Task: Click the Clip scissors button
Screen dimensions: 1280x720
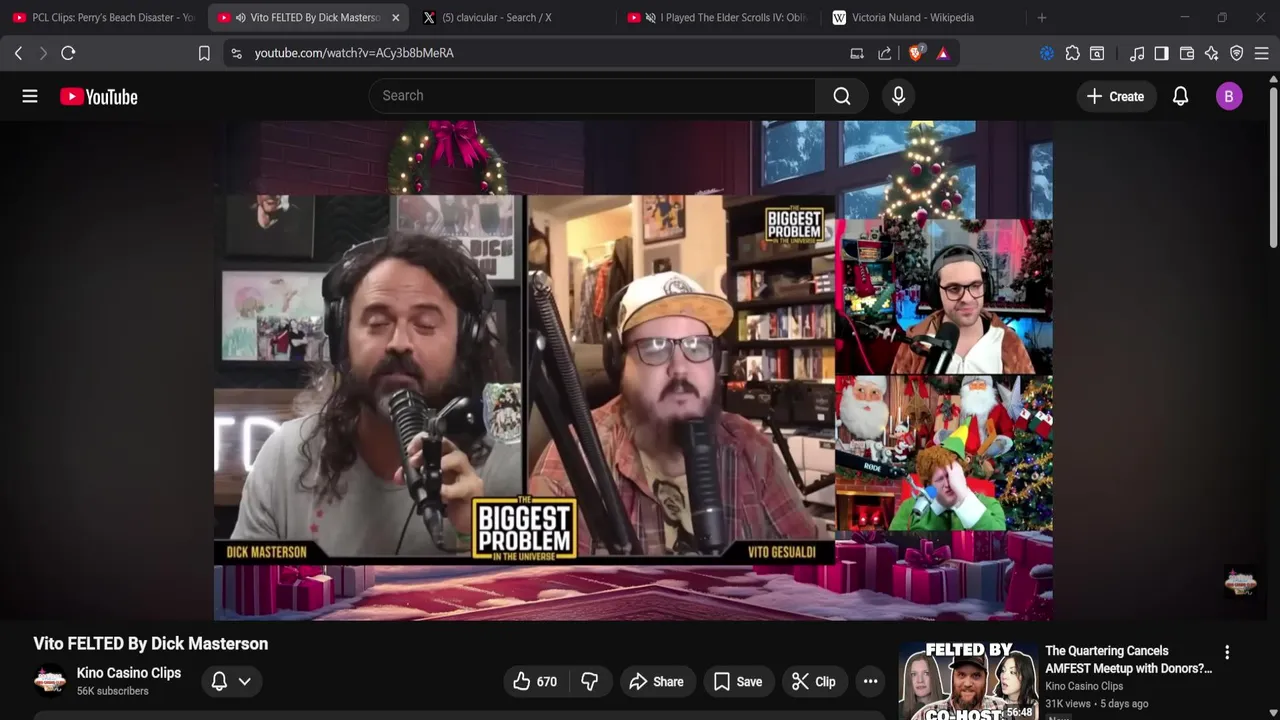Action: [814, 682]
